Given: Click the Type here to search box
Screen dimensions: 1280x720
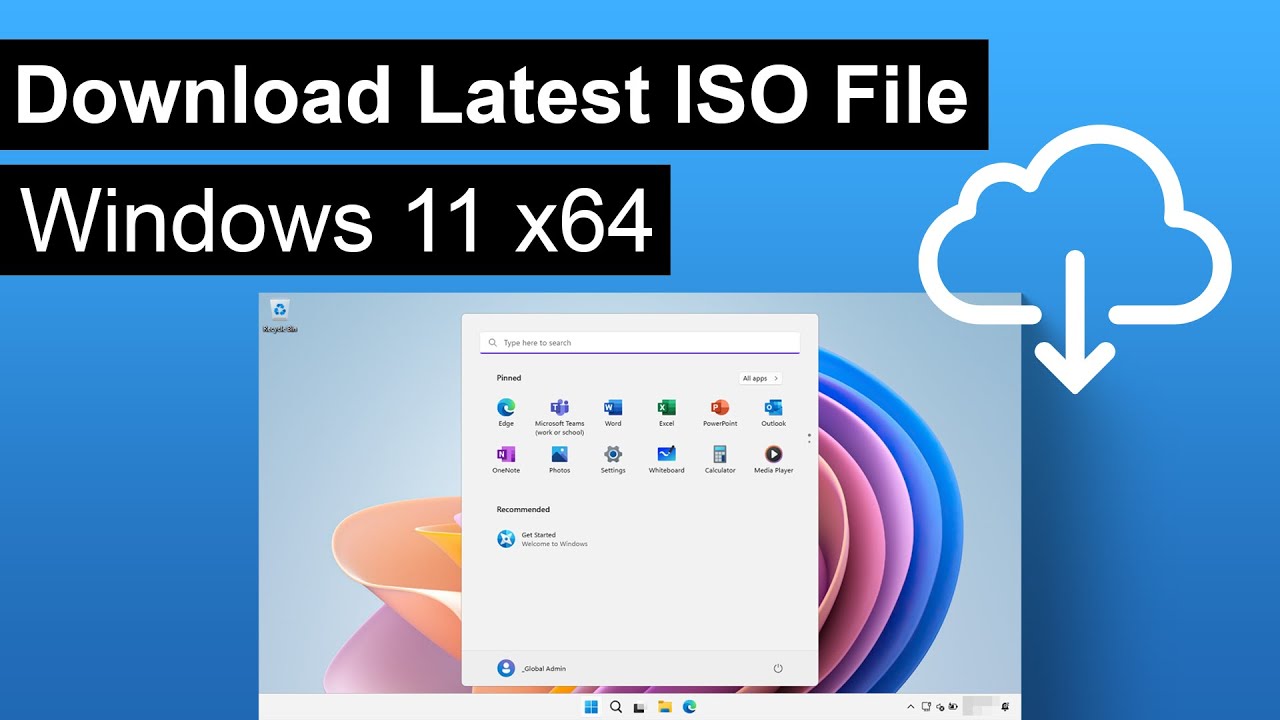Looking at the screenshot, I should [640, 343].
